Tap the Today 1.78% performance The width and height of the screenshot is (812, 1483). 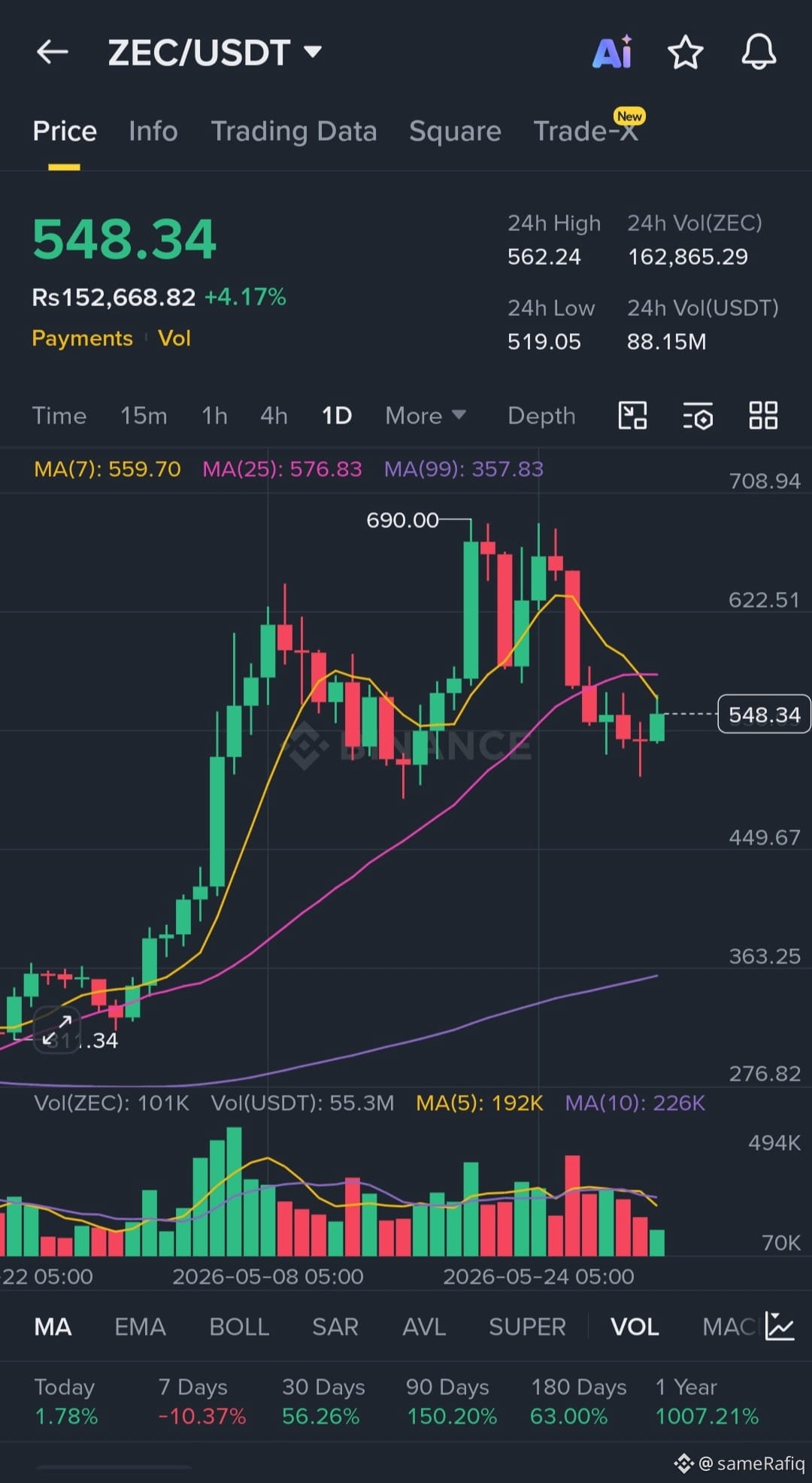[66, 1402]
